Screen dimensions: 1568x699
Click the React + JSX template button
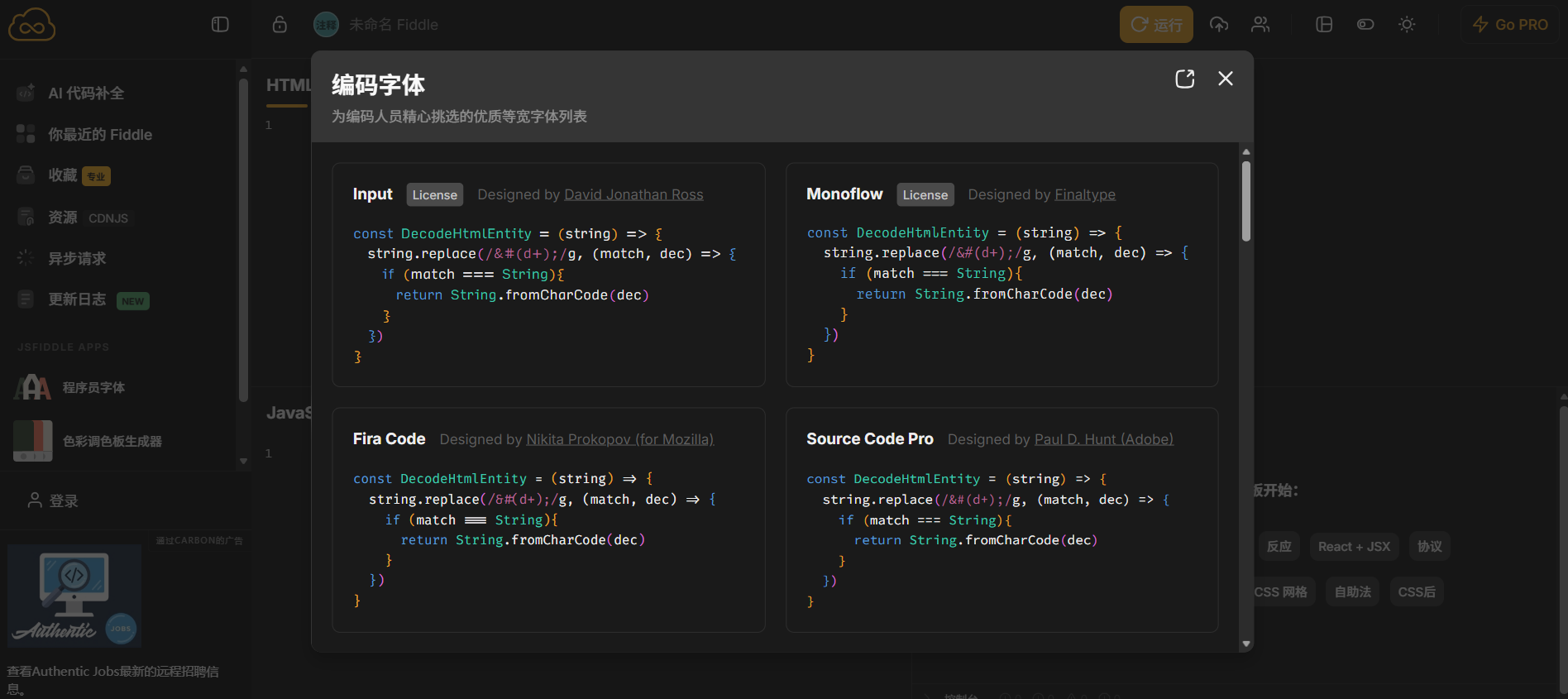[x=1355, y=547]
